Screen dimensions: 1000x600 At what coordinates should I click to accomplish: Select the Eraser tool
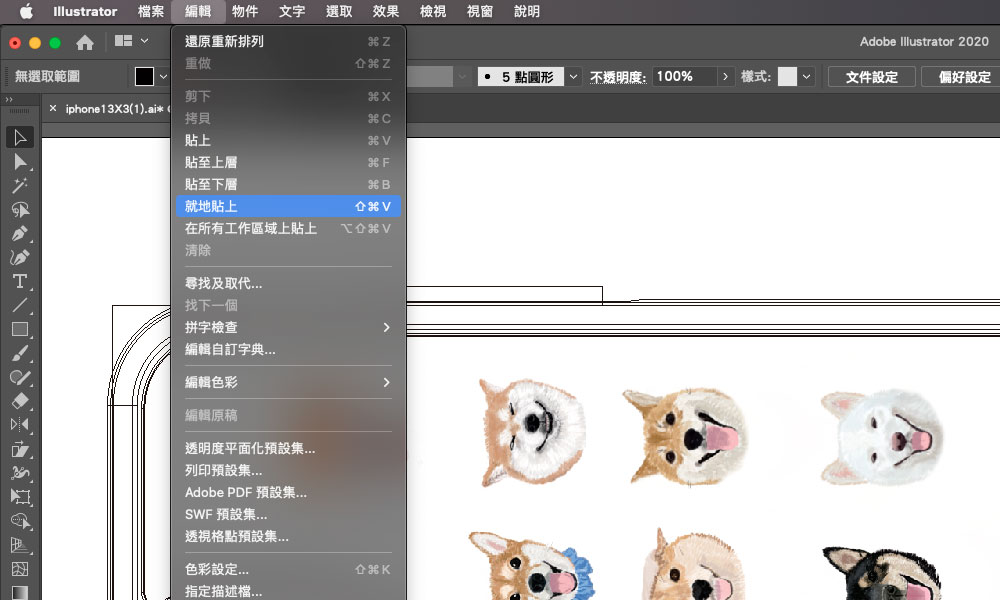(20, 400)
